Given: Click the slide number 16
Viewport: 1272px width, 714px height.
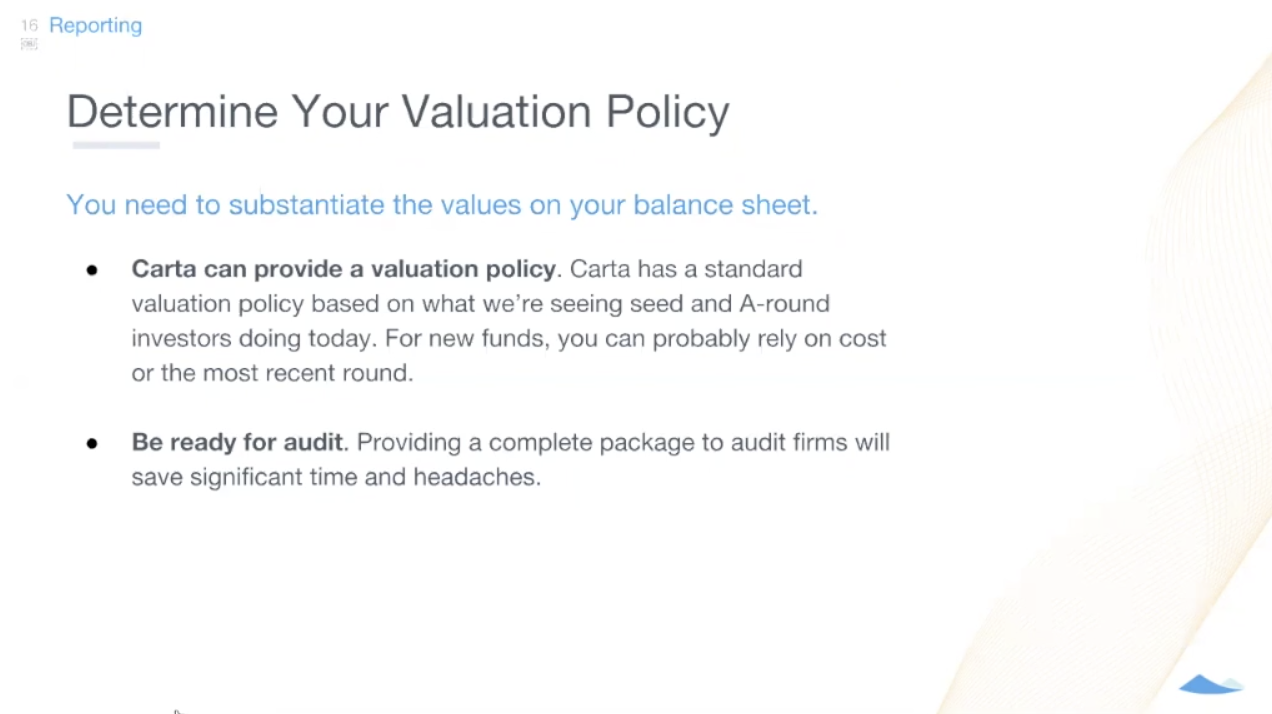Looking at the screenshot, I should pos(29,25).
